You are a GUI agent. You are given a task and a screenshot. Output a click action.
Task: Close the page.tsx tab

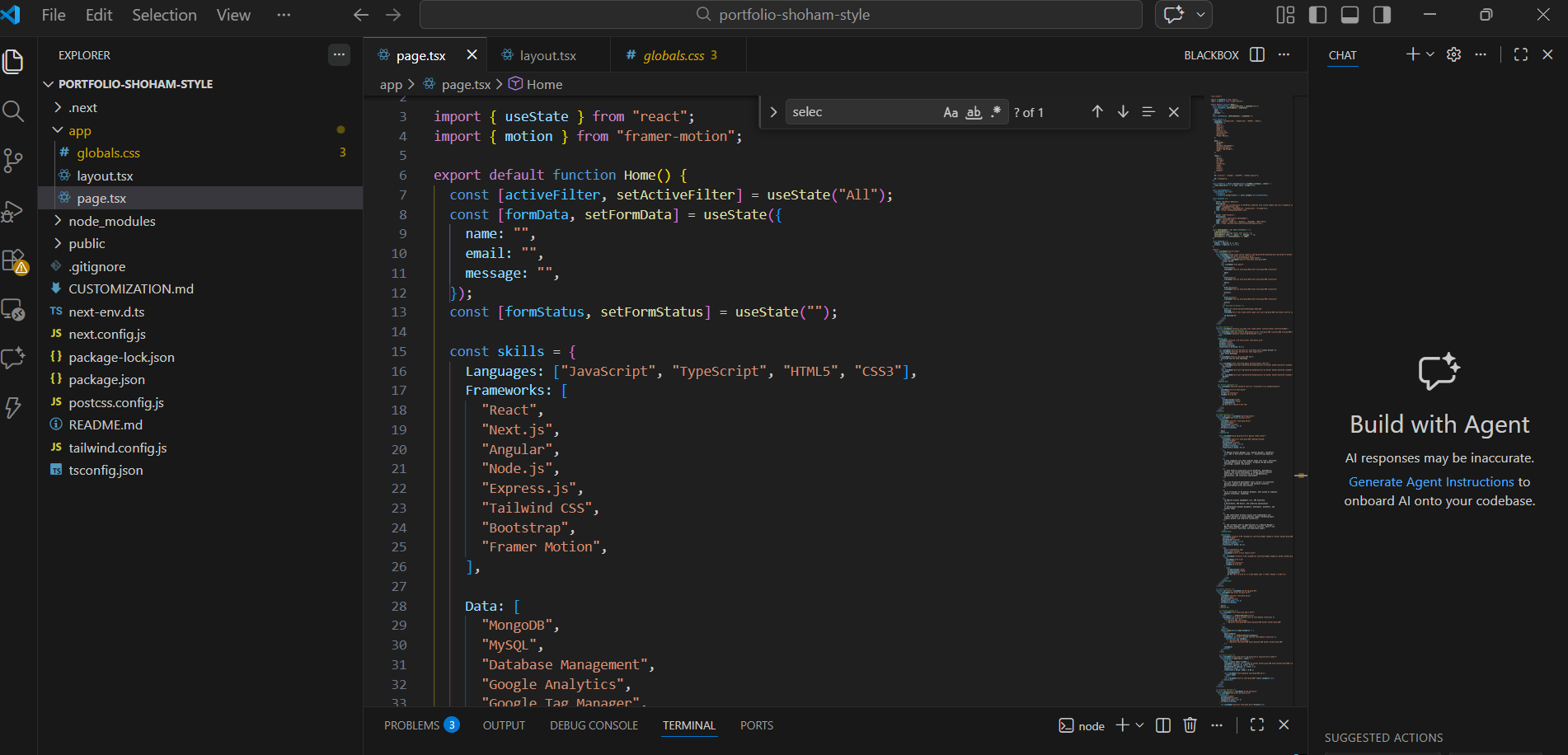pyautogui.click(x=472, y=54)
